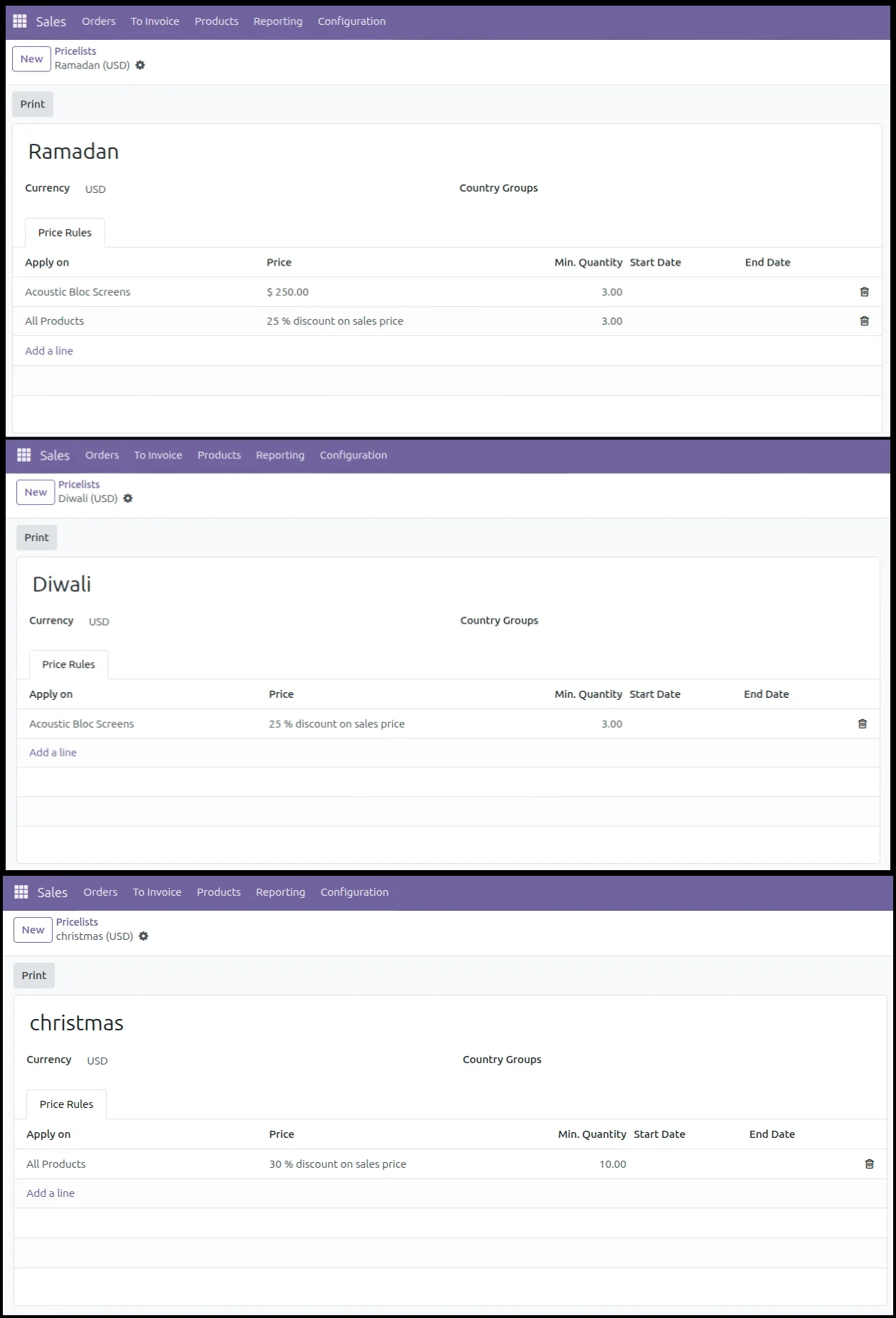The image size is (896, 1318).
Task: Delete All Products 25% rule in Ramadan
Action: [x=865, y=321]
